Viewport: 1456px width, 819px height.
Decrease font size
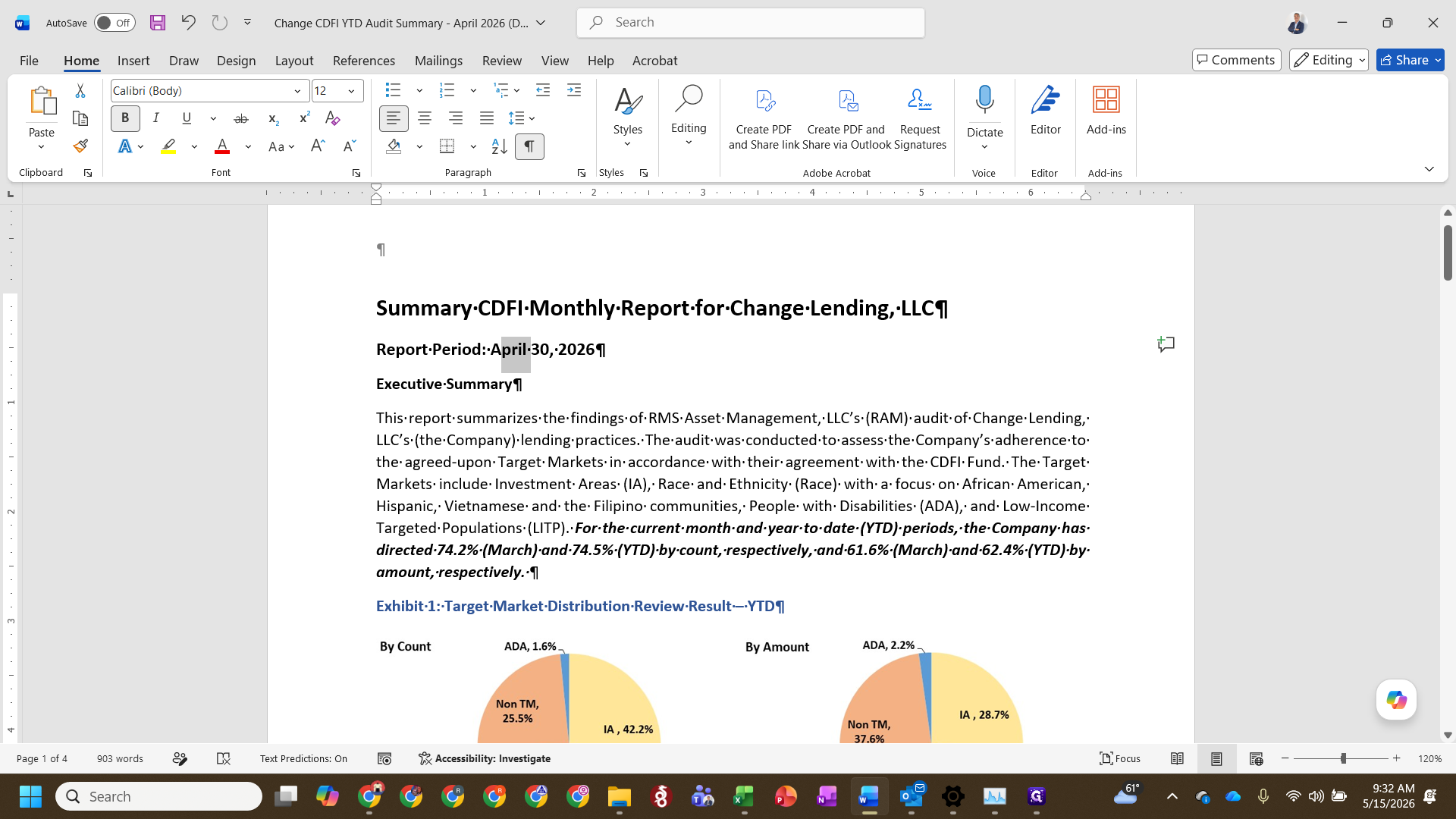[x=349, y=146]
